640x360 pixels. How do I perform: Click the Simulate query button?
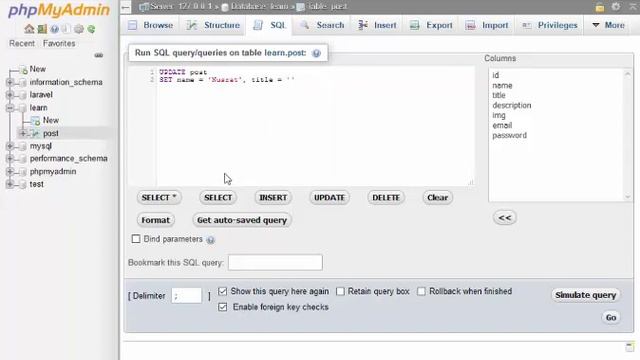pos(585,295)
